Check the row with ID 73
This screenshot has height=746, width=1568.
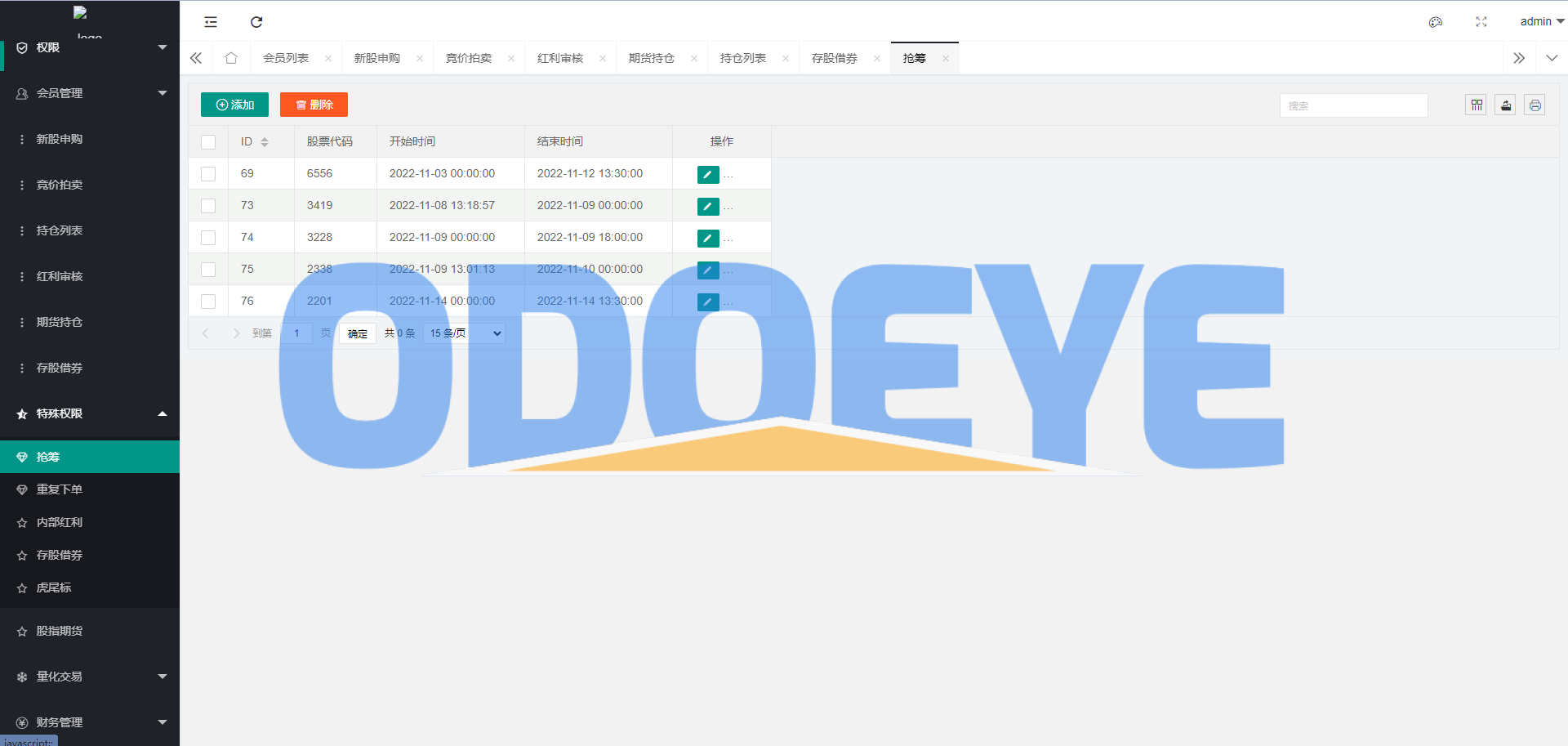[x=208, y=206]
